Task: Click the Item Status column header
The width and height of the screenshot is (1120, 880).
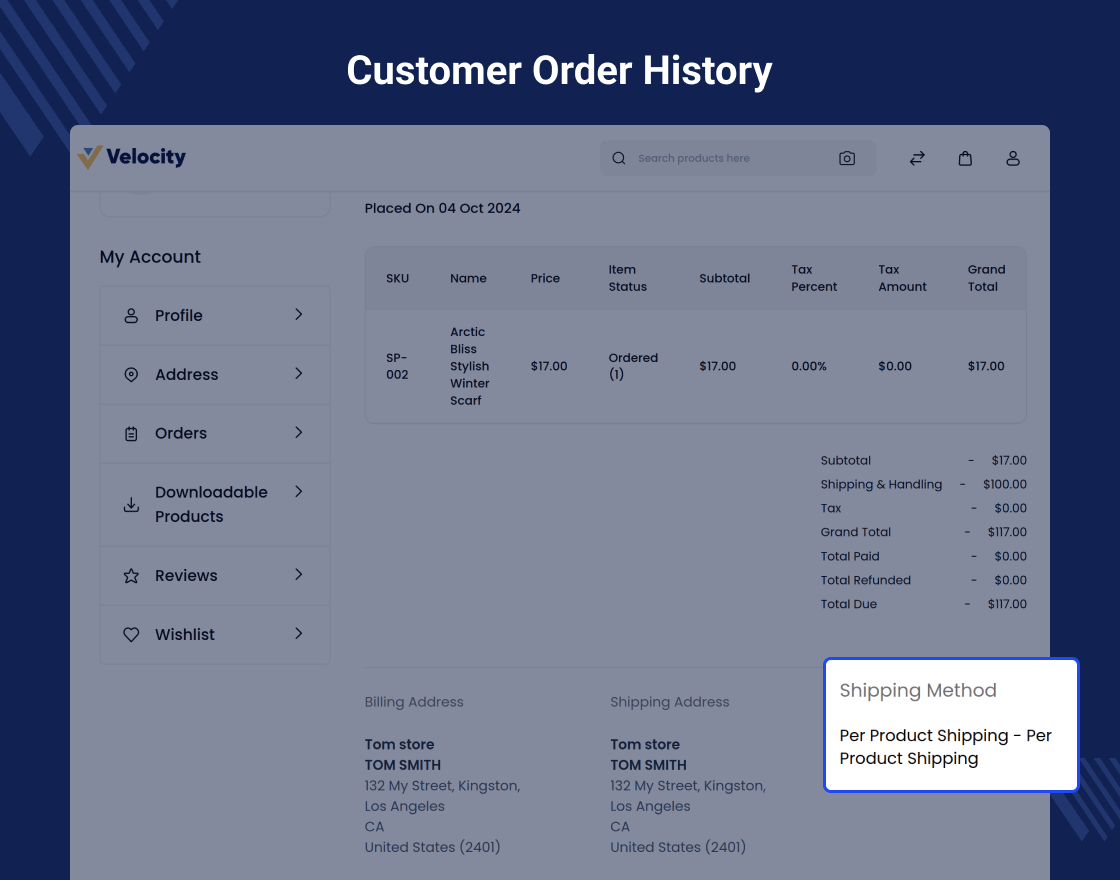Action: click(x=627, y=279)
